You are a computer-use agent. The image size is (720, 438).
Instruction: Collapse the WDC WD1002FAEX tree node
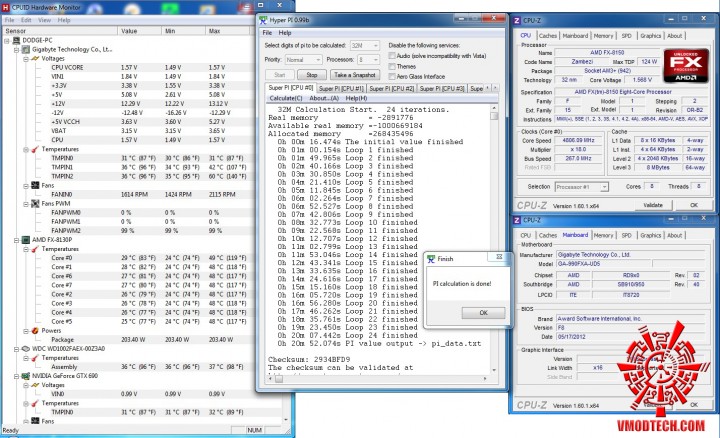coord(17,348)
